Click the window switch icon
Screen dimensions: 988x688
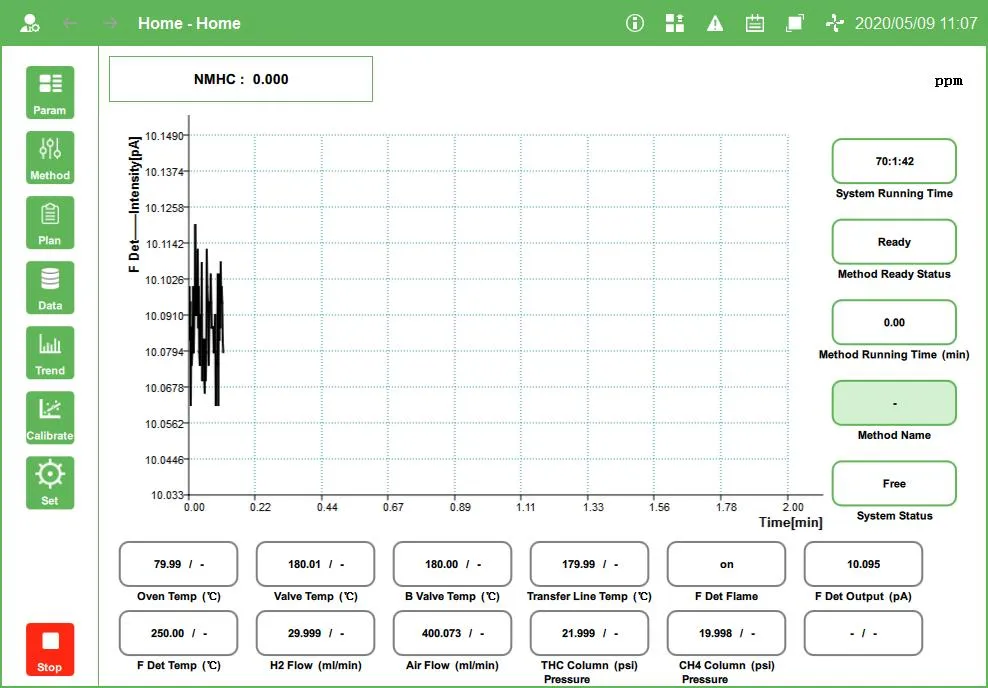pos(794,22)
